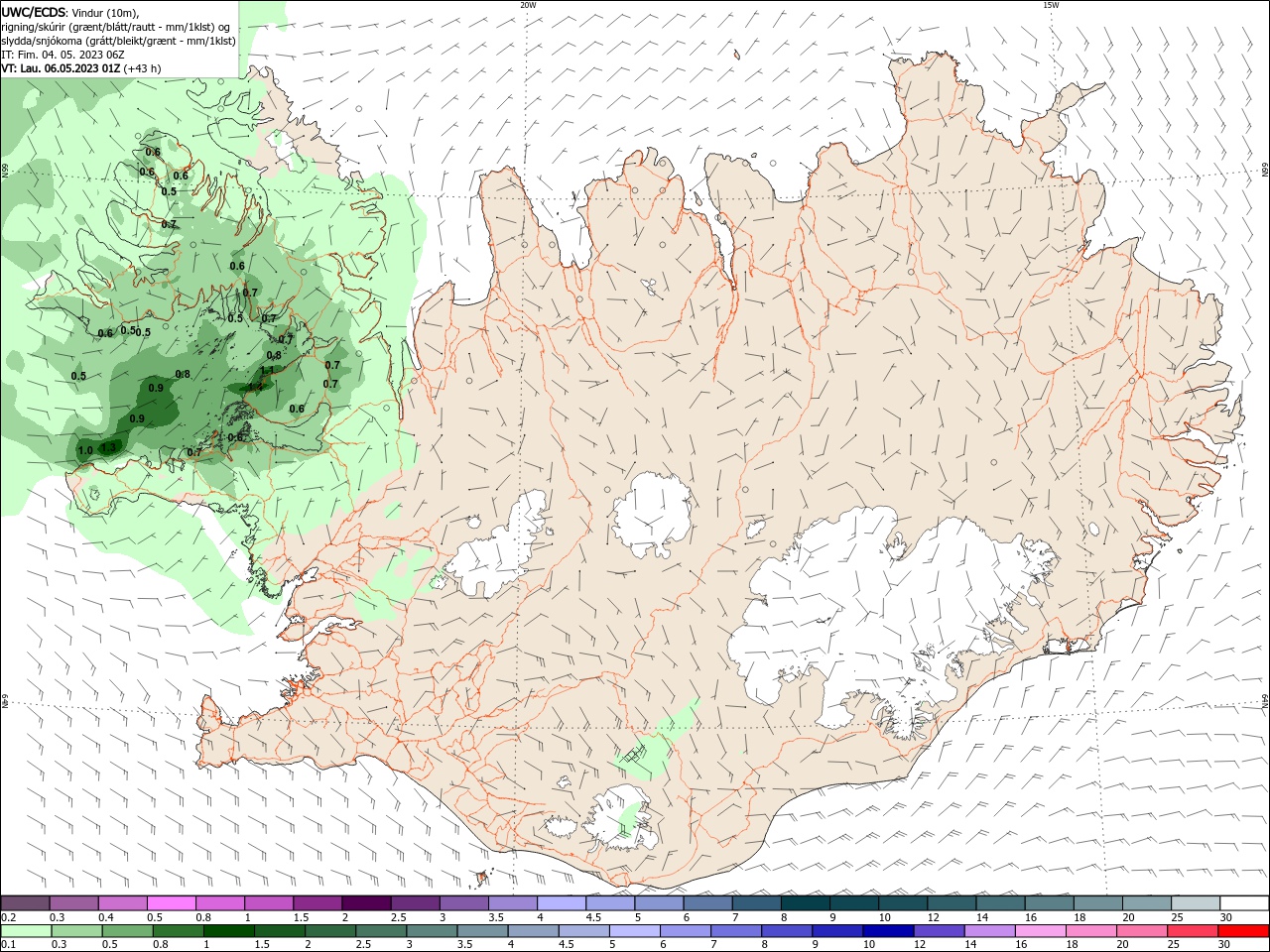Click the 1.0 precipitation value on the map

85,451
